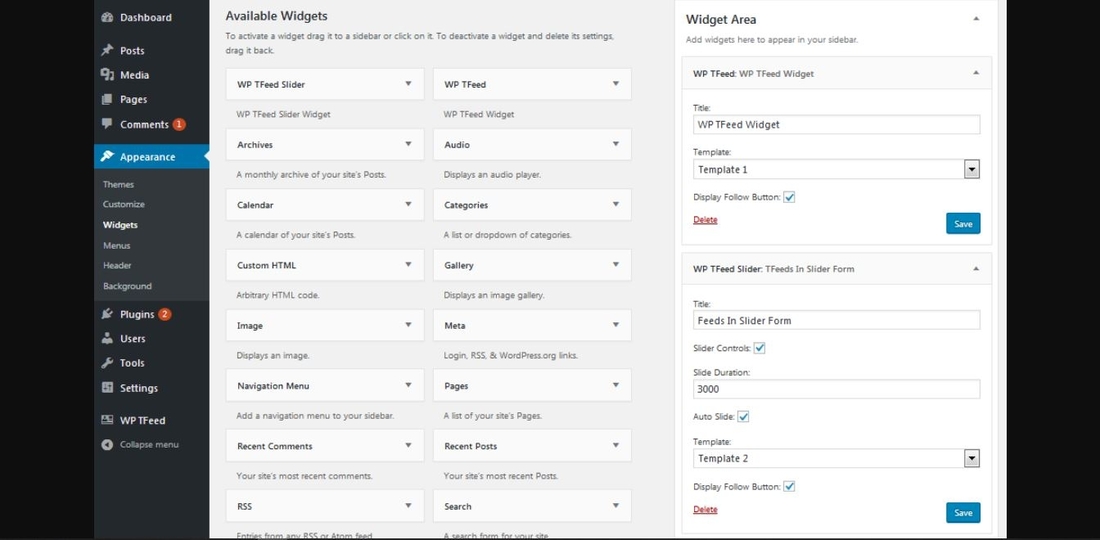Viewport: 1100px width, 540px height.
Task: Click the Slide Duration input field
Action: (836, 390)
